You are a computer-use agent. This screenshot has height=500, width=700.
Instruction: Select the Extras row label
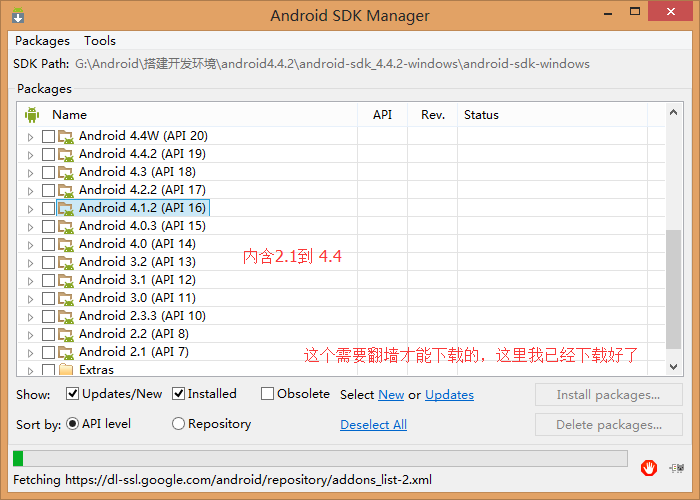(96, 370)
